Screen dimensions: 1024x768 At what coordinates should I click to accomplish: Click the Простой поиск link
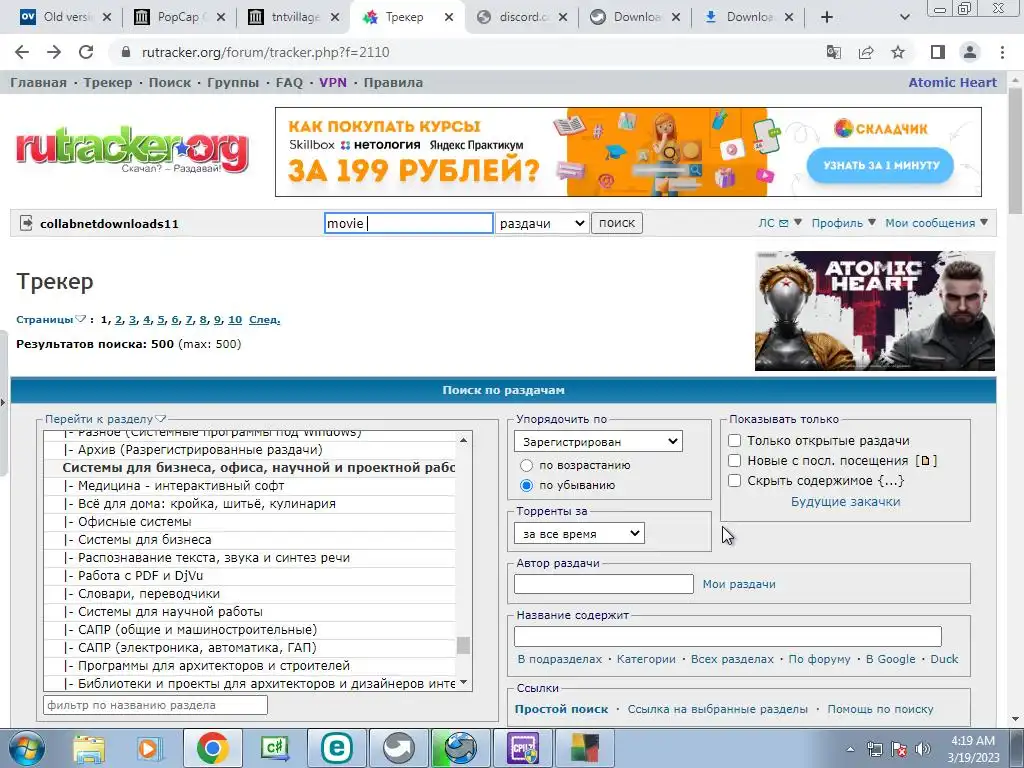[561, 709]
